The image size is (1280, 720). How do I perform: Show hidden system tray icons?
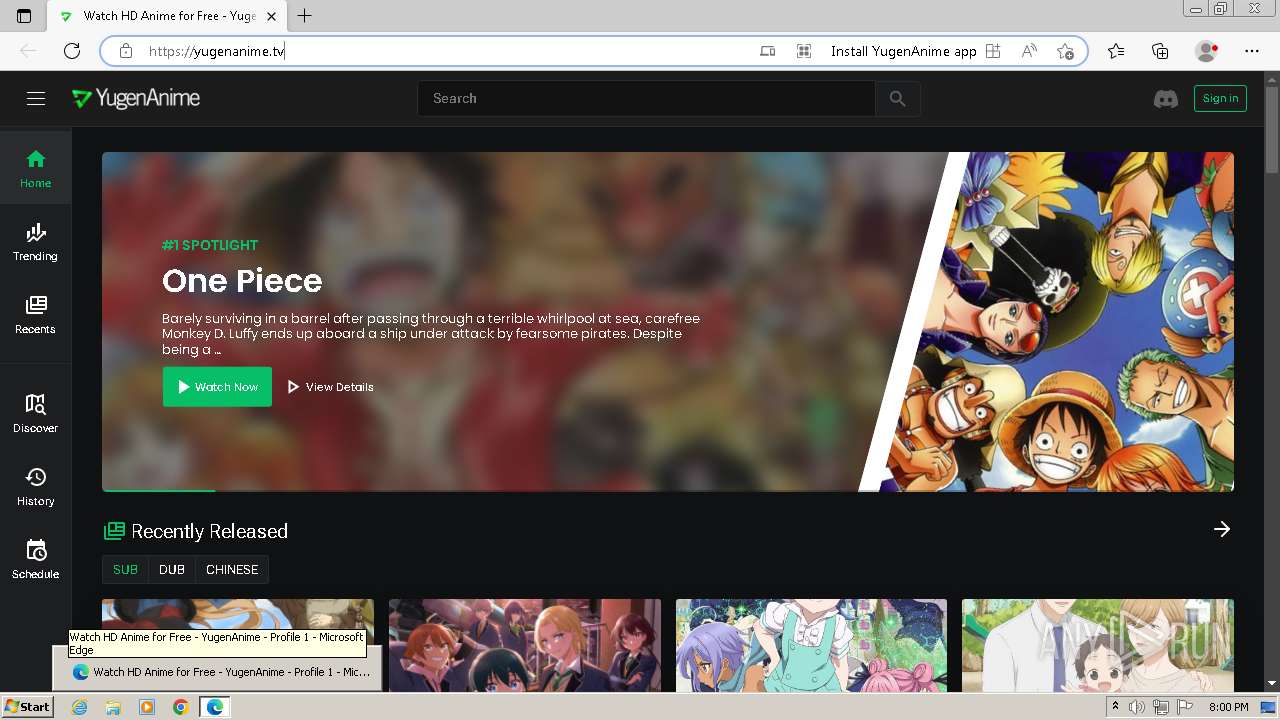click(x=1115, y=707)
